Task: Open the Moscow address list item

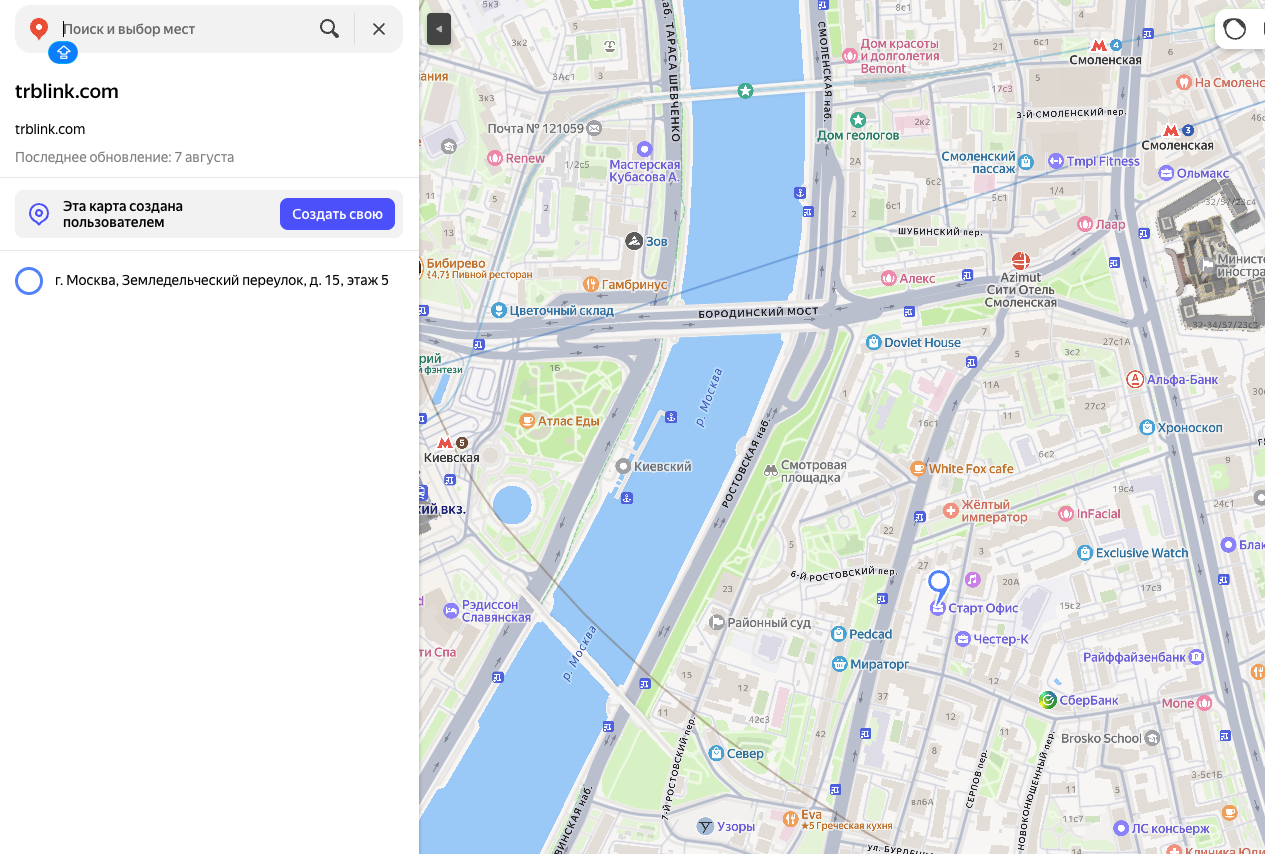Action: click(x=209, y=281)
